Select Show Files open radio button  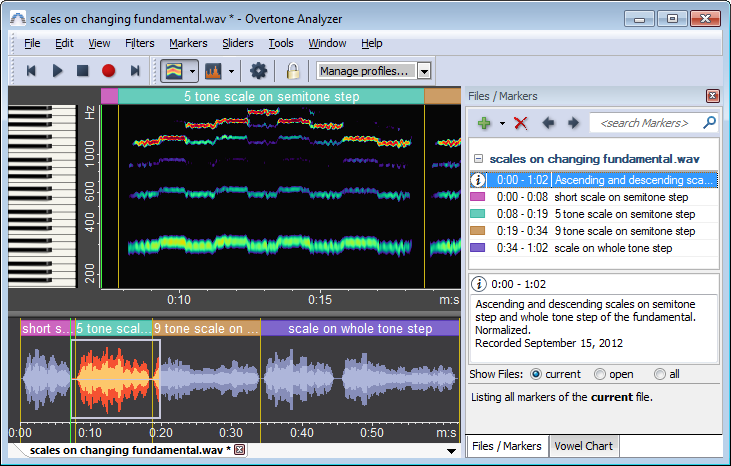pyautogui.click(x=600, y=374)
